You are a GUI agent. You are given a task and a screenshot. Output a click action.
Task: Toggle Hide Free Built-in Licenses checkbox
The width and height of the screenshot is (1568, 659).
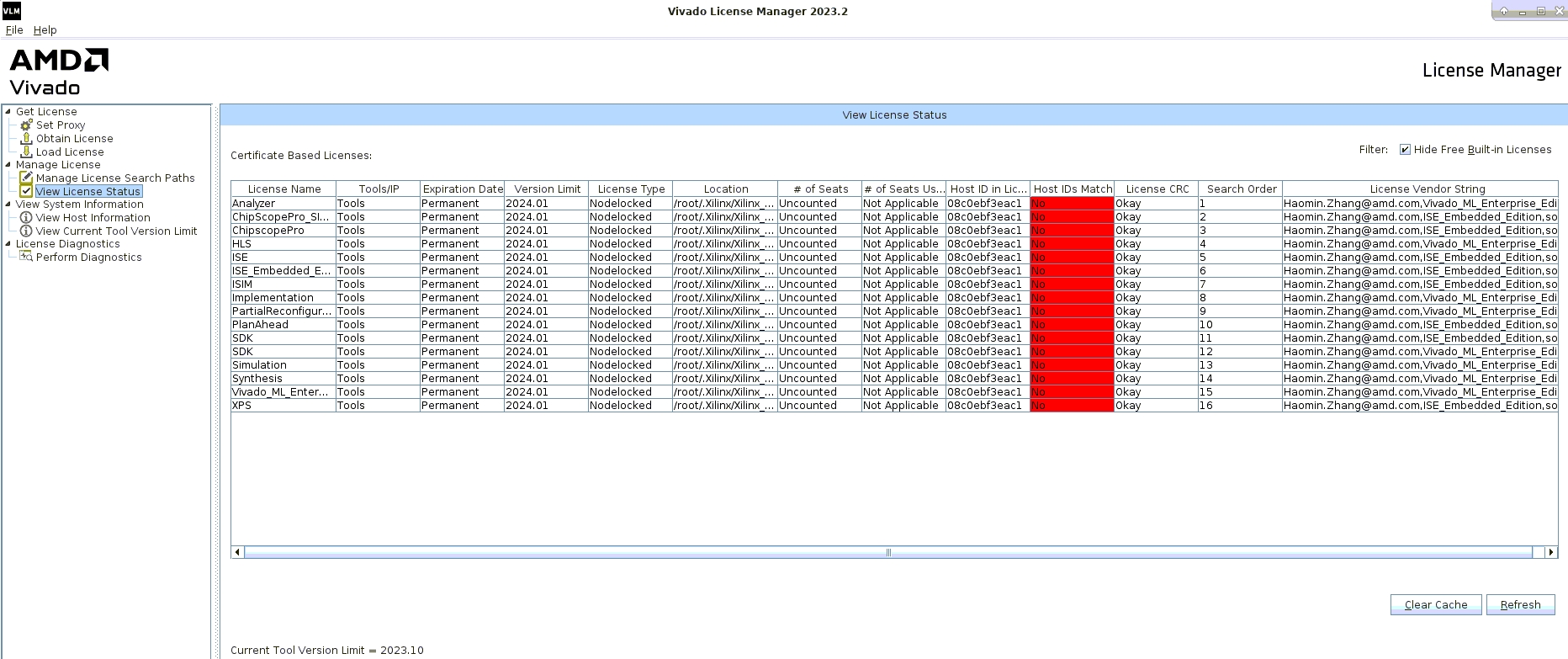1405,150
